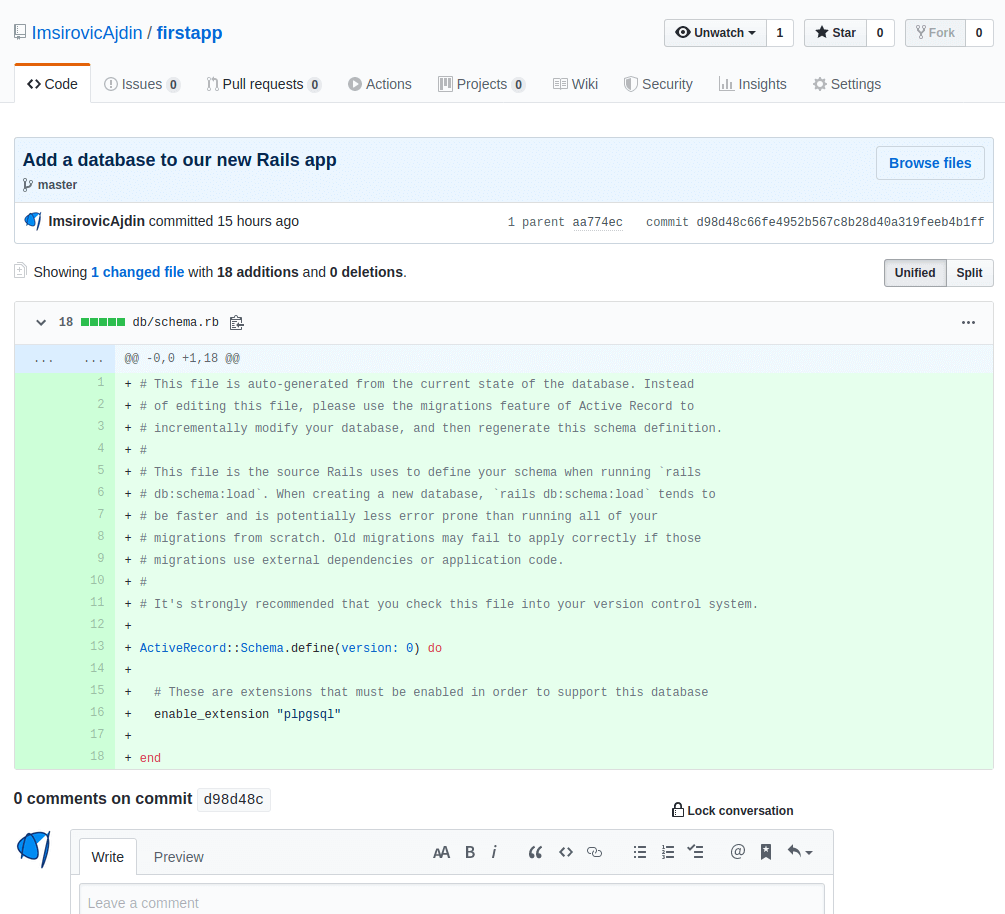Image resolution: width=1005 pixels, height=914 pixels.
Task: Open parent commit aa774ec
Action: point(597,222)
